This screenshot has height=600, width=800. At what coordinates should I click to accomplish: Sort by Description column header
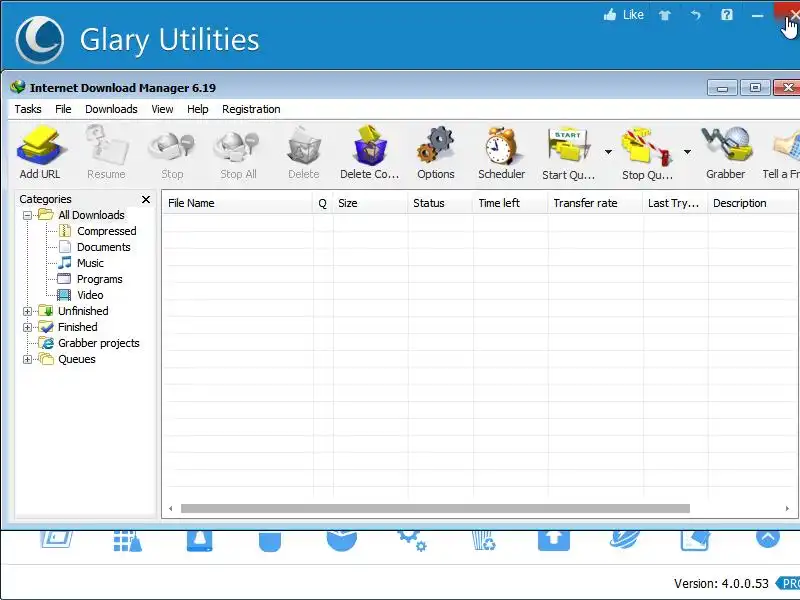(x=753, y=203)
